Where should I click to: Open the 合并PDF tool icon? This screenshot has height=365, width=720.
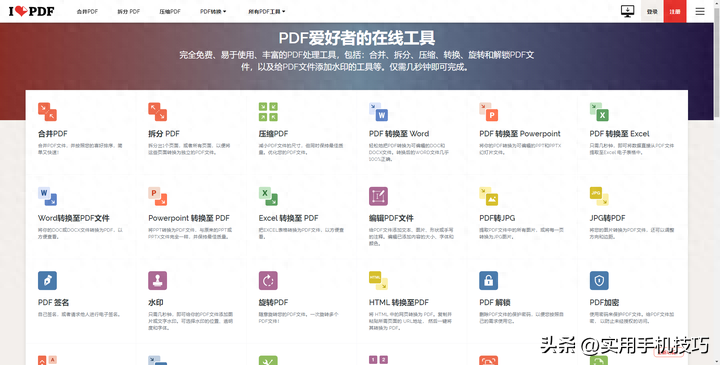coord(47,112)
